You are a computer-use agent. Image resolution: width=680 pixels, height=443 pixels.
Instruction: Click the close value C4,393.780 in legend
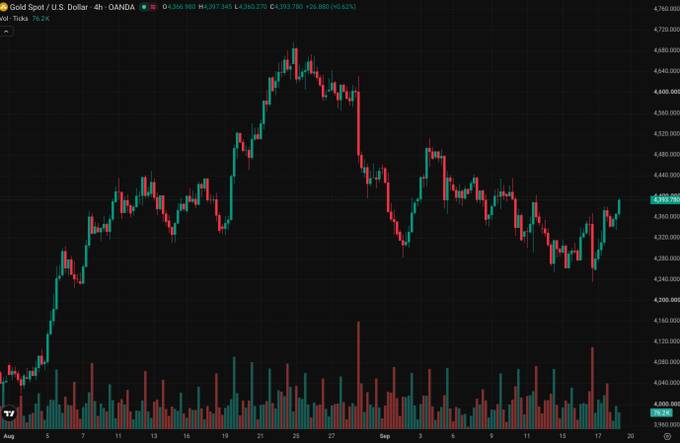286,7
